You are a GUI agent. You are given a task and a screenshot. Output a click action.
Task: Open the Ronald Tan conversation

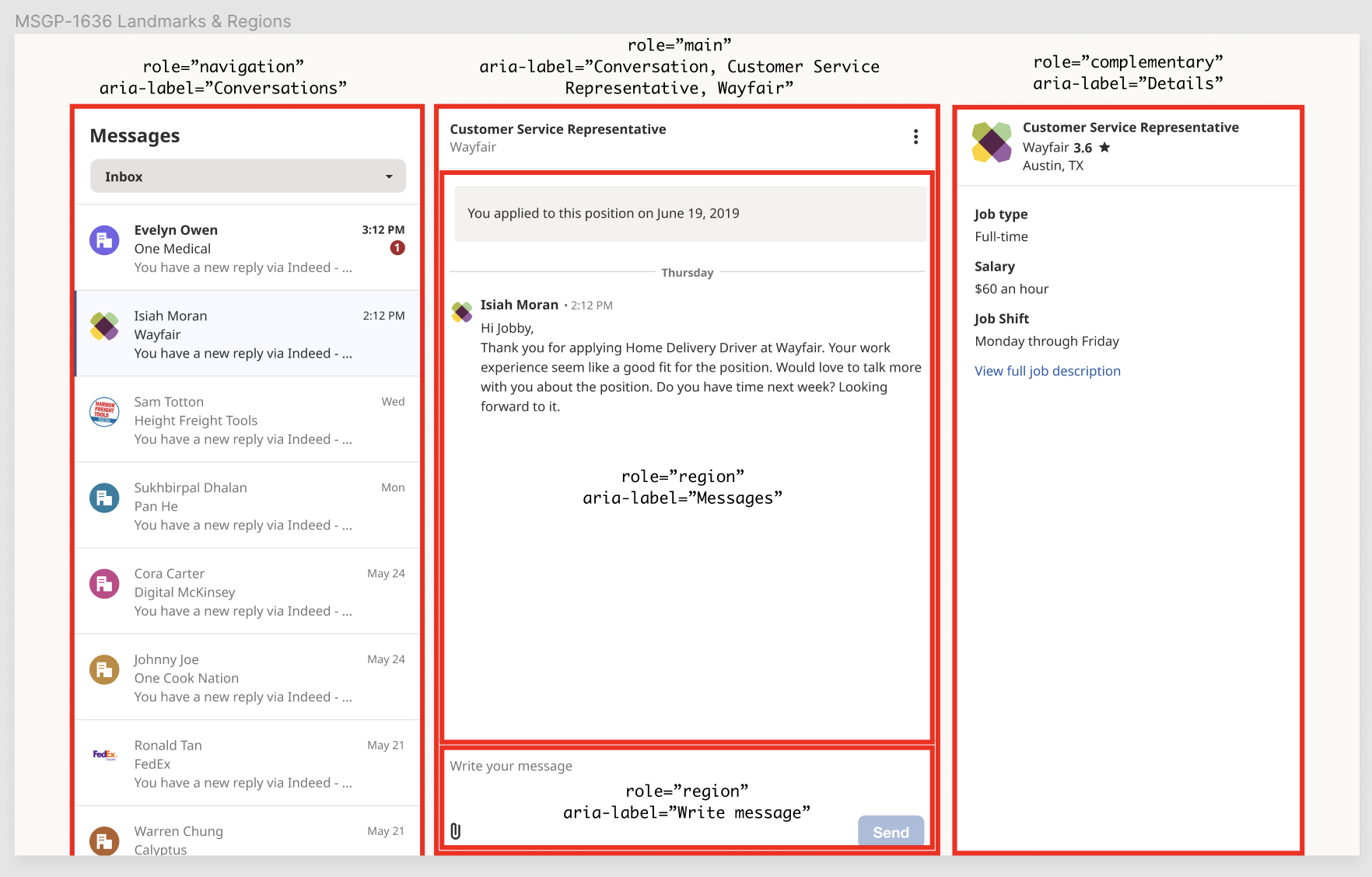[x=248, y=763]
